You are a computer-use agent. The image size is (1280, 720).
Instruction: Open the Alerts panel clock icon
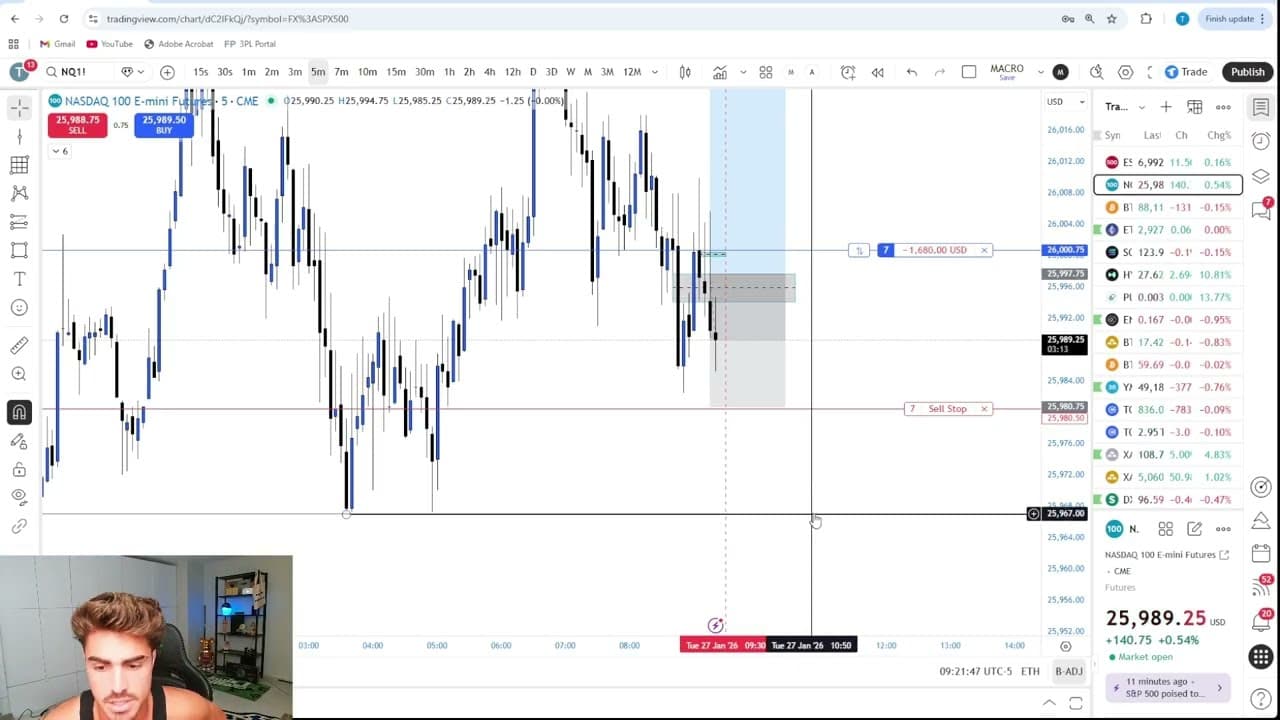[x=1261, y=141]
